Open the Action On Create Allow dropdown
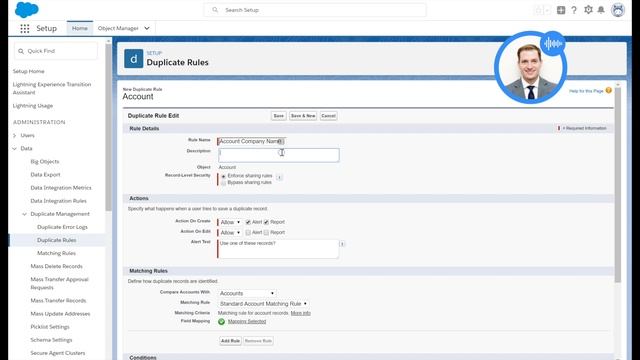This screenshot has width=640, height=360. tap(230, 222)
